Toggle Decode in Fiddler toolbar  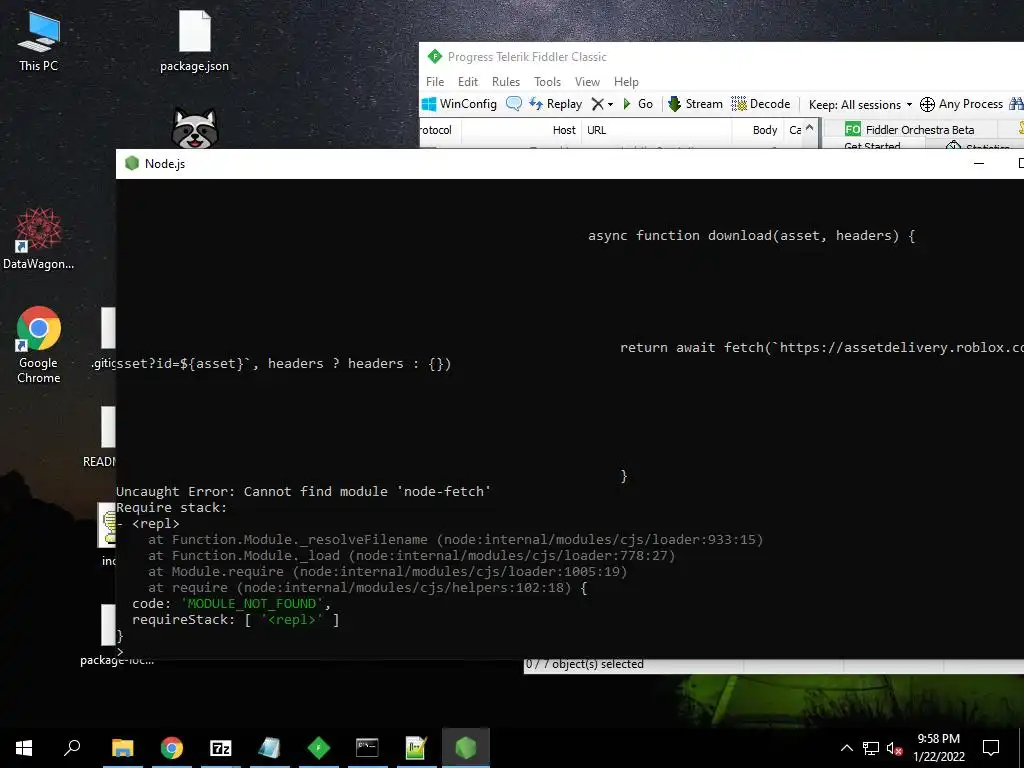pos(760,104)
